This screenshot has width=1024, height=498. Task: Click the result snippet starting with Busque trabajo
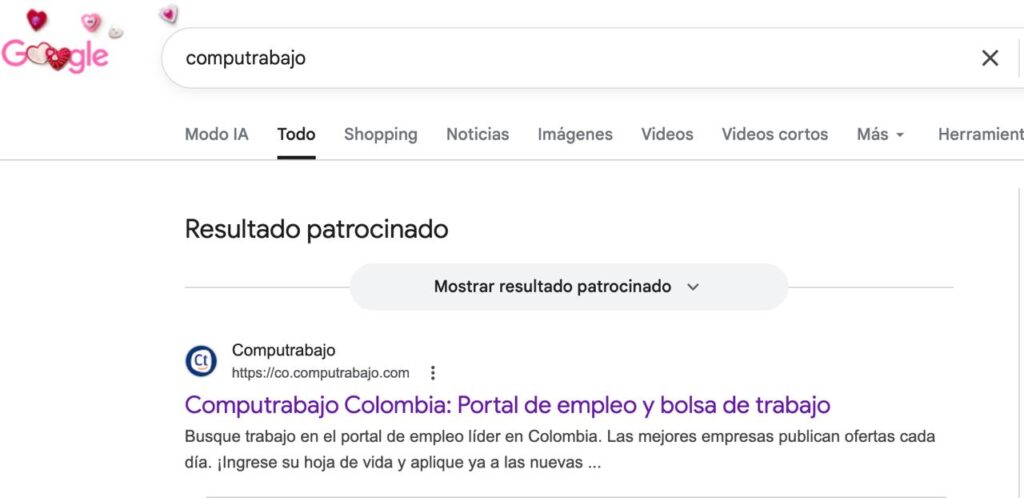[560, 450]
